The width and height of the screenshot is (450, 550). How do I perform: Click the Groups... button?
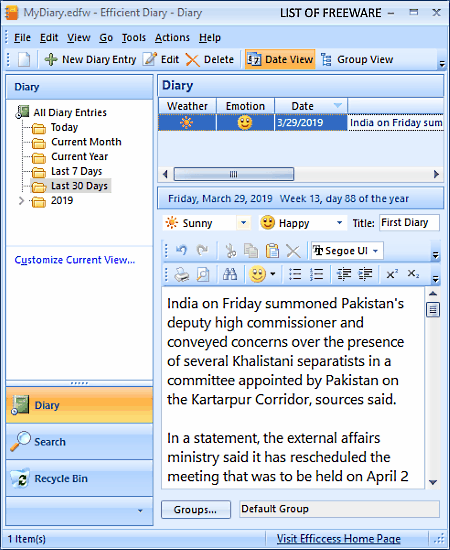(196, 509)
